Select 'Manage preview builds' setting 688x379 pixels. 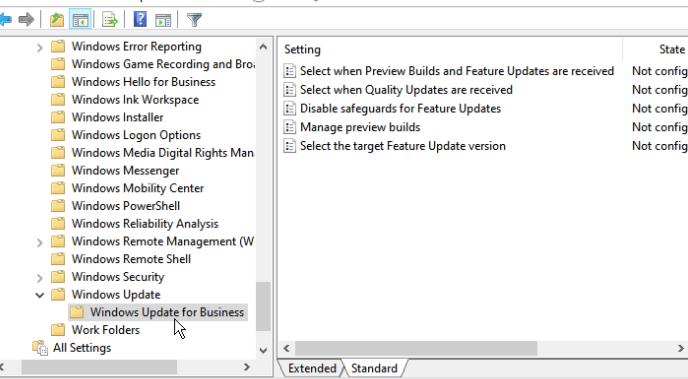click(x=360, y=127)
